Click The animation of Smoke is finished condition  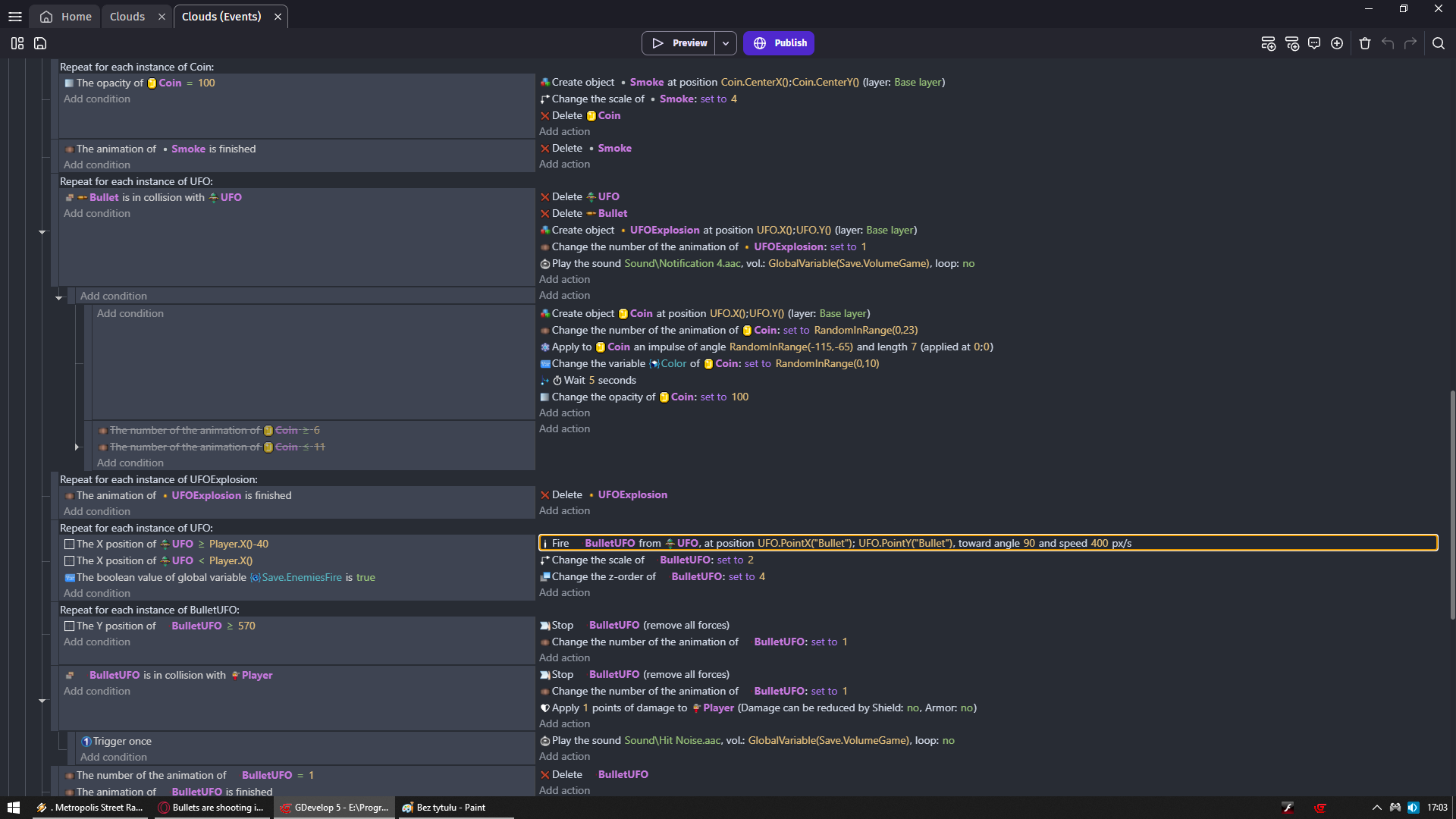[x=160, y=149]
